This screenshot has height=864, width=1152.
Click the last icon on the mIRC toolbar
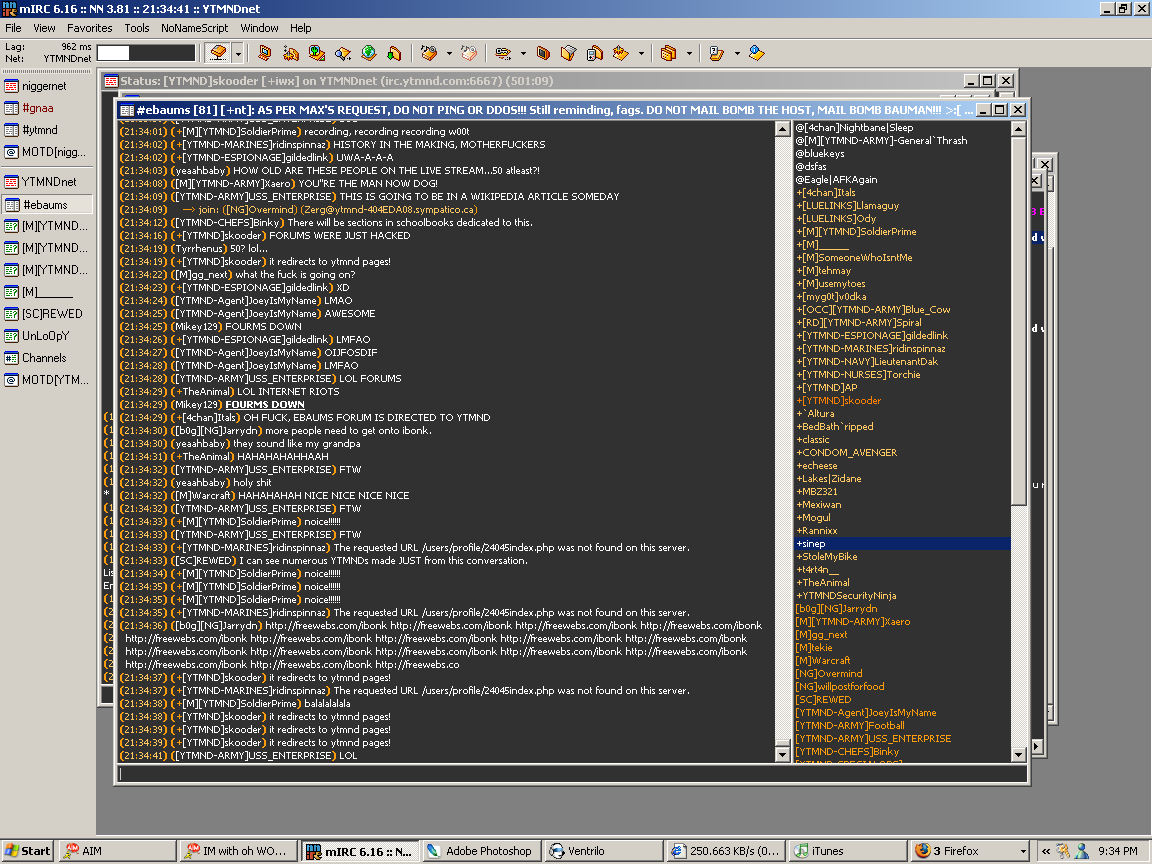pyautogui.click(x=756, y=52)
